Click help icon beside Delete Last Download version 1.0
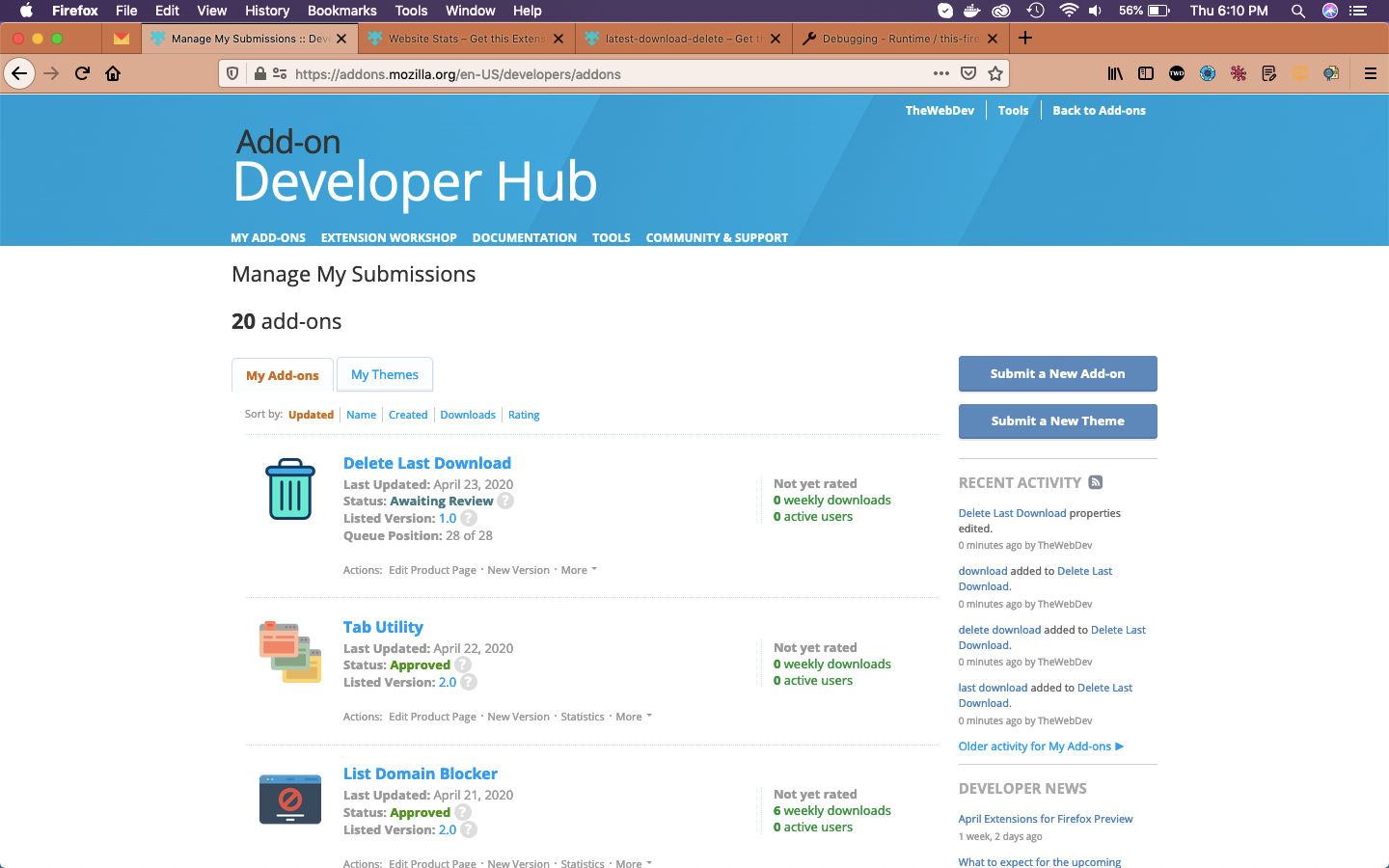This screenshot has width=1389, height=868. 469,518
